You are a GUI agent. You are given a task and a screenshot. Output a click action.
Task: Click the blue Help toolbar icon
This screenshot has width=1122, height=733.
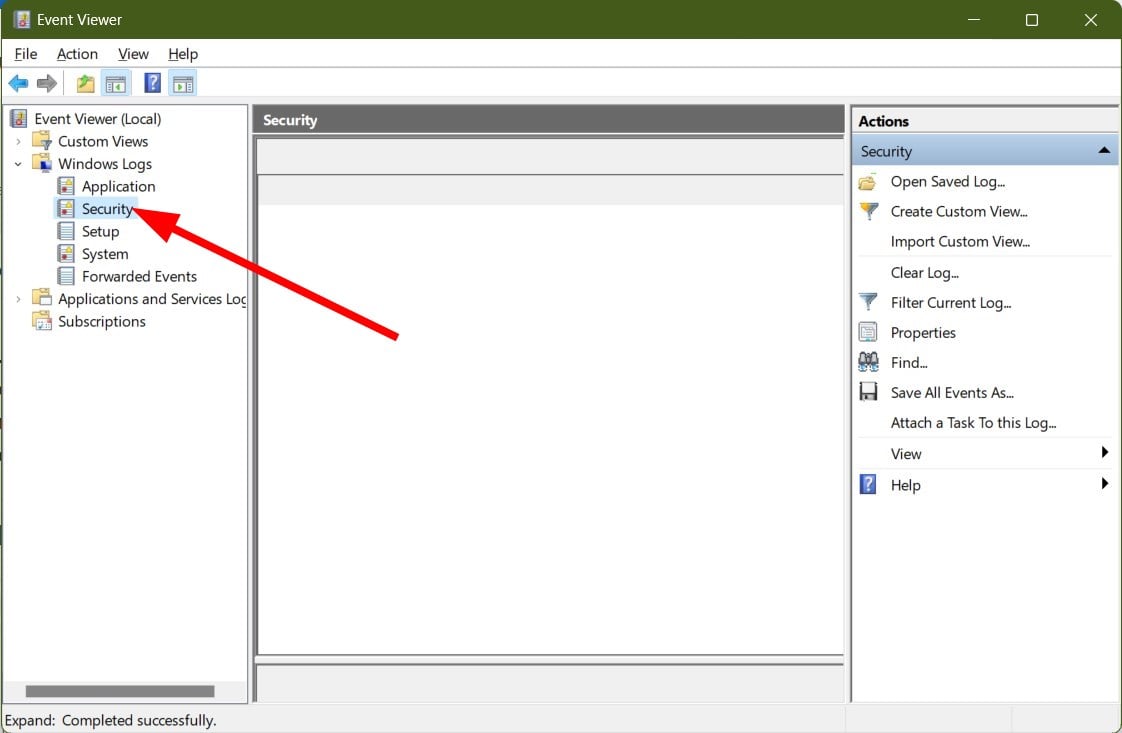tap(152, 83)
